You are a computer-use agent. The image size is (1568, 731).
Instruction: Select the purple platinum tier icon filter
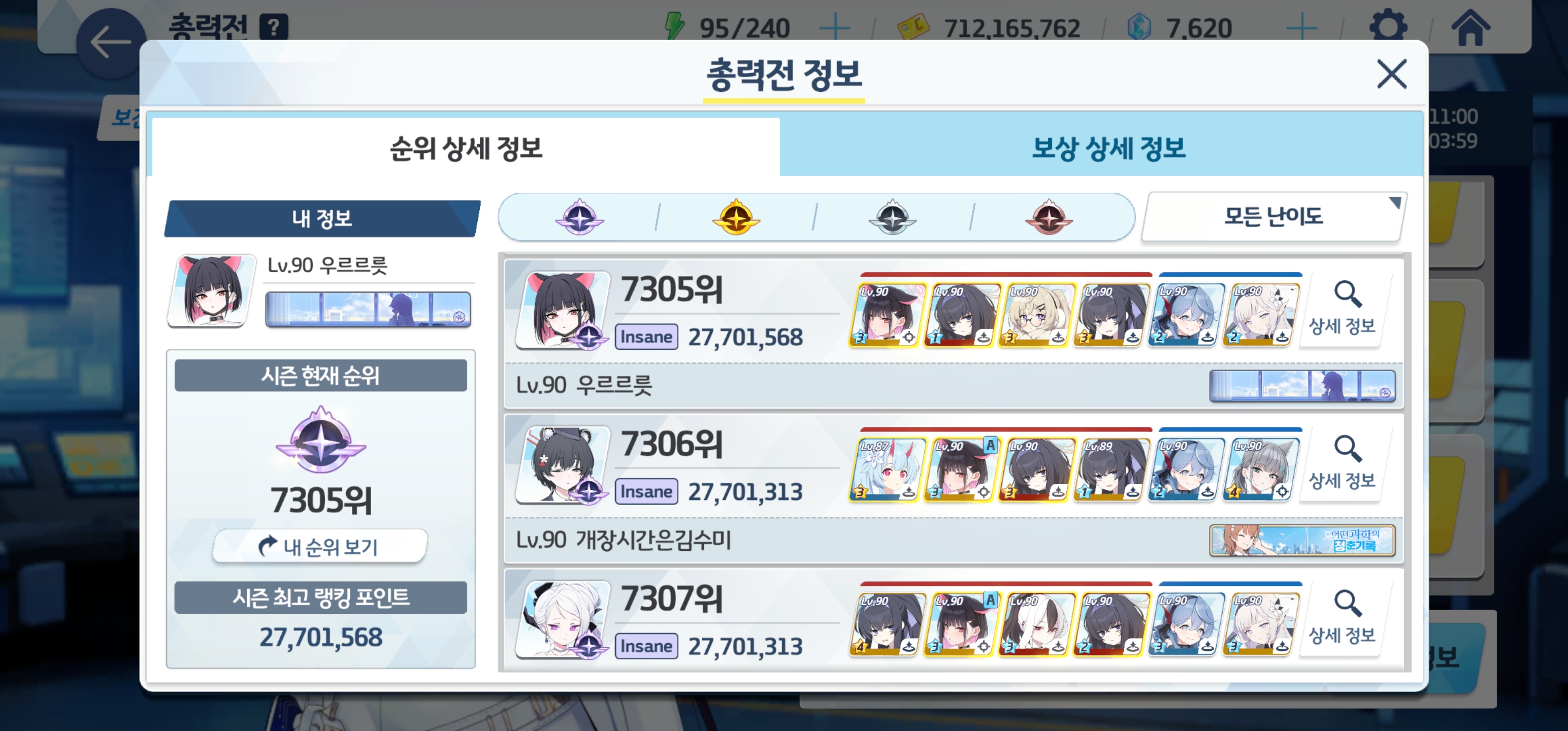579,217
